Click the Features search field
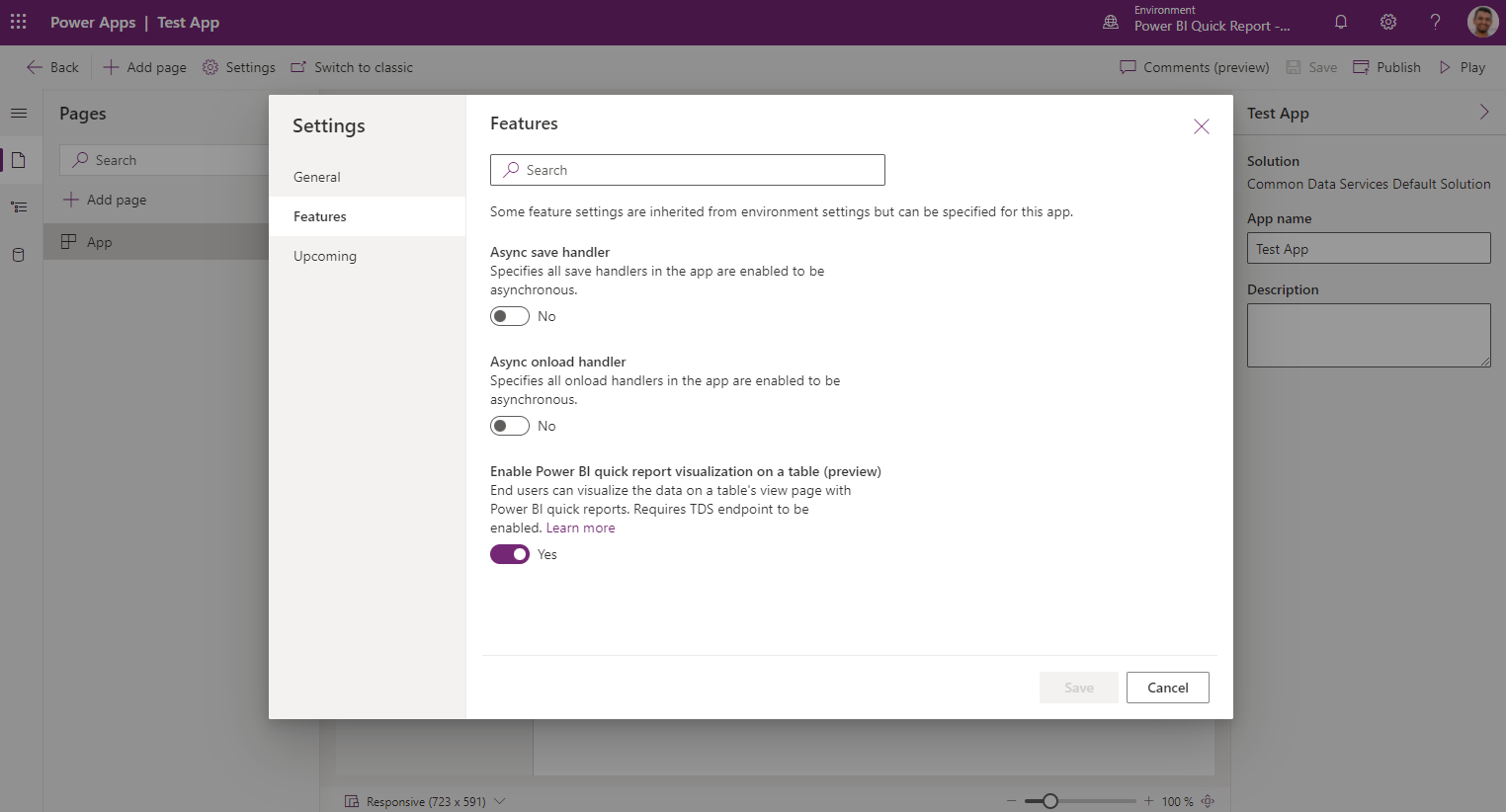This screenshot has width=1506, height=812. pyautogui.click(x=688, y=170)
